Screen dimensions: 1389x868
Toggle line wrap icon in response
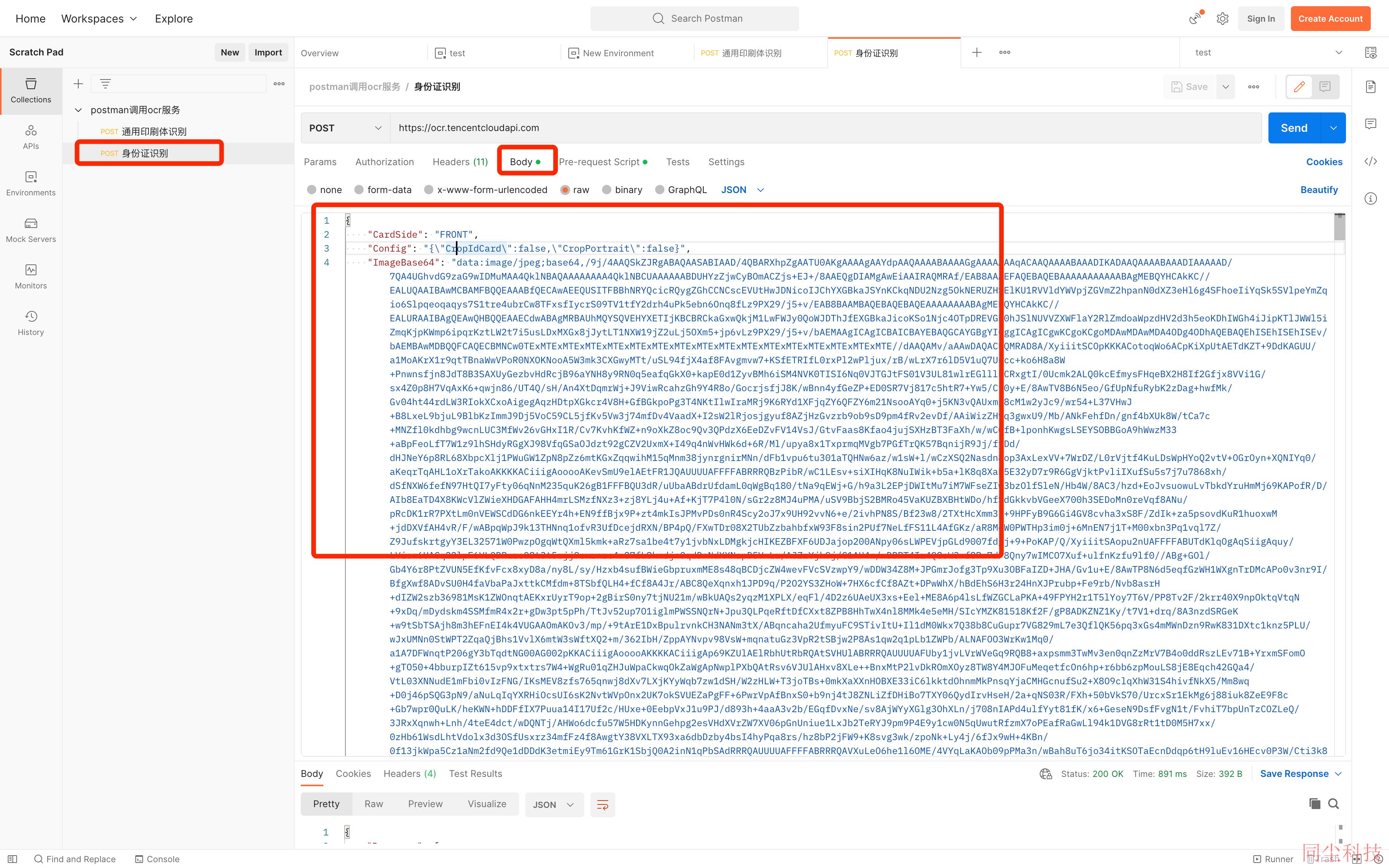[602, 805]
